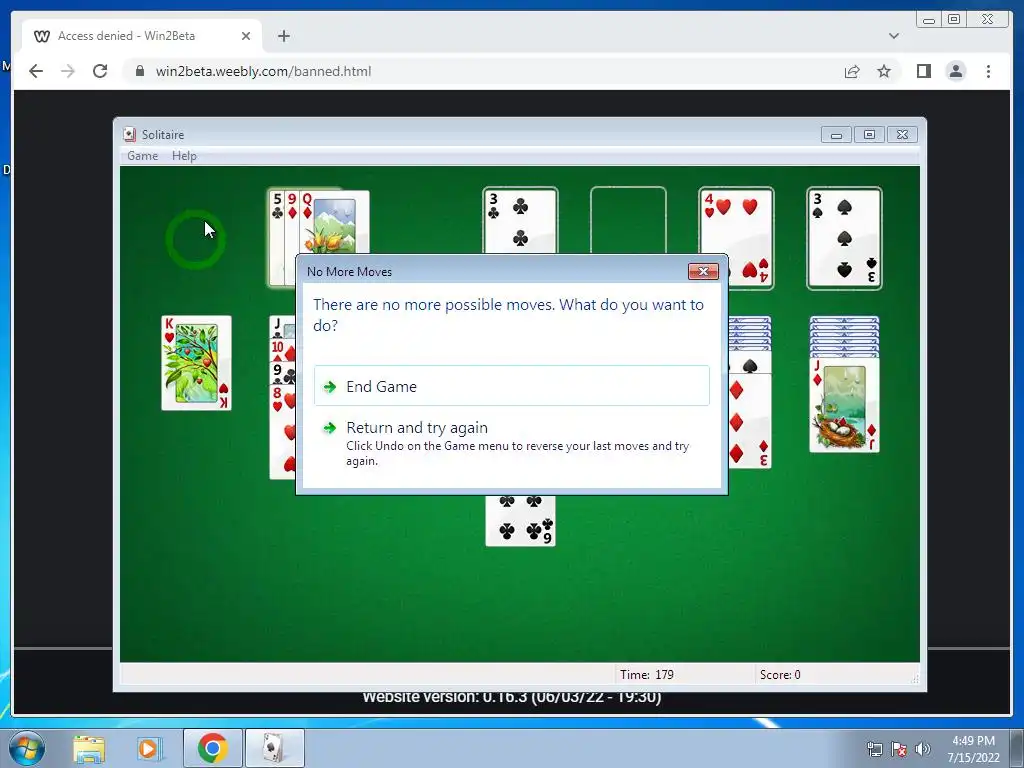Switch to Chrome in the taskbar
1024x768 pixels.
(213, 748)
